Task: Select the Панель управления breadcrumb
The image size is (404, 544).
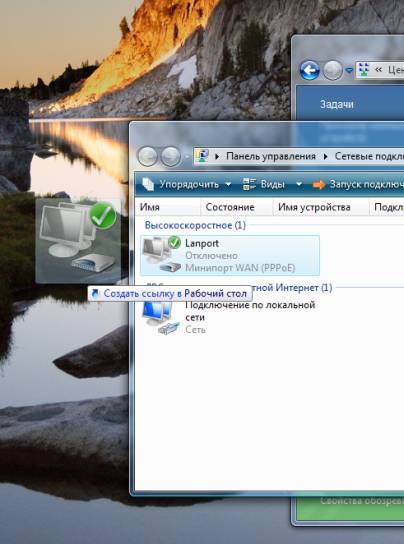Action: pos(271,156)
